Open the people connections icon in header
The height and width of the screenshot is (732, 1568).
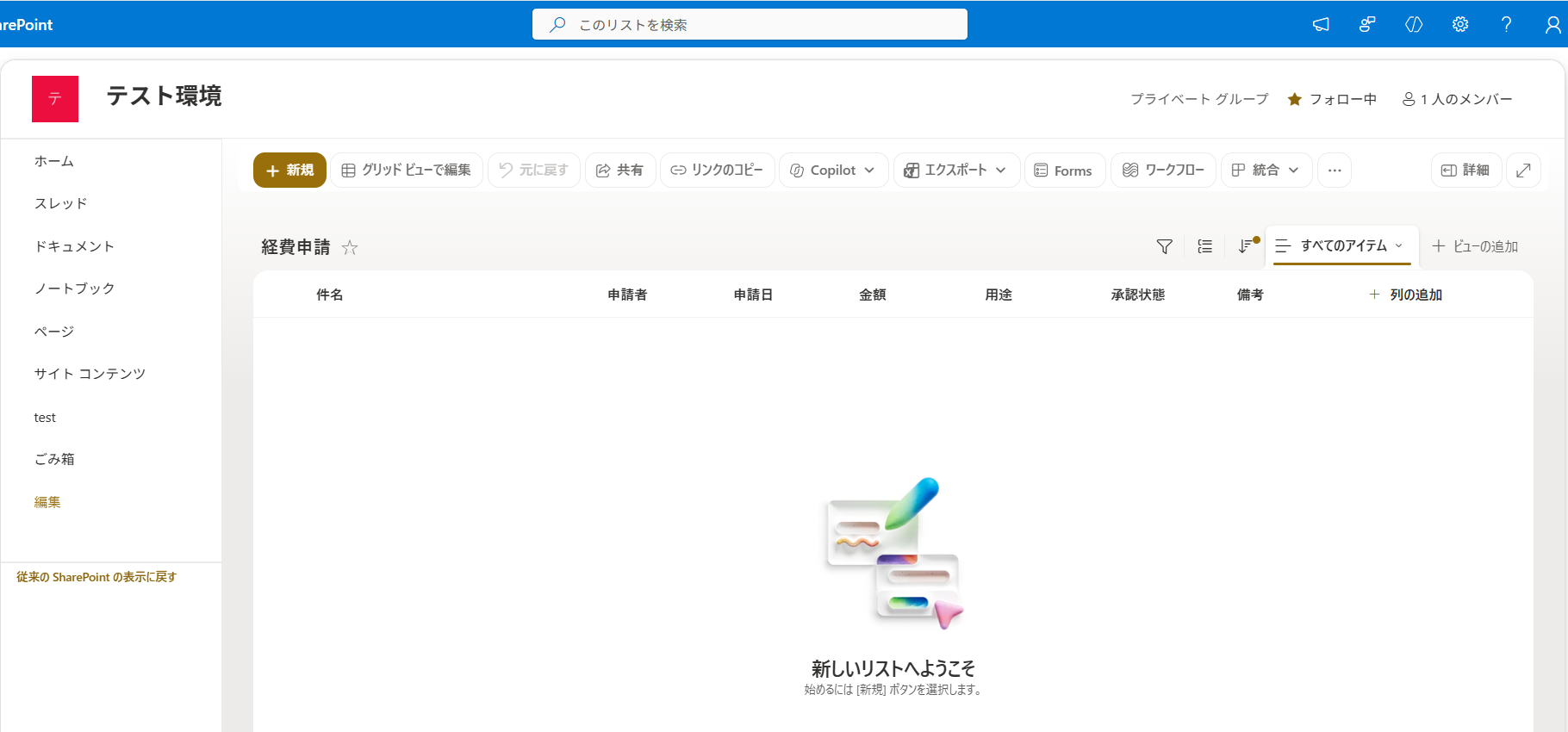[x=1367, y=24]
